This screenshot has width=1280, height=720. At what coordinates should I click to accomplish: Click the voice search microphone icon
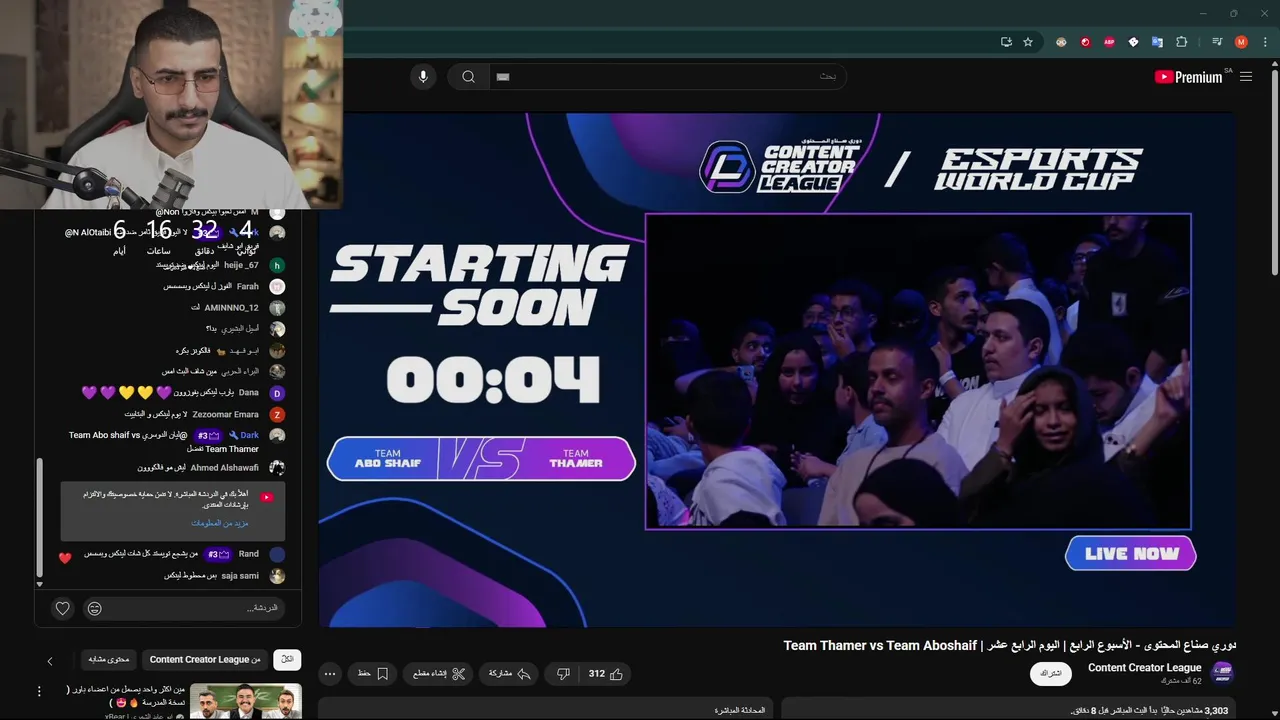coord(423,77)
